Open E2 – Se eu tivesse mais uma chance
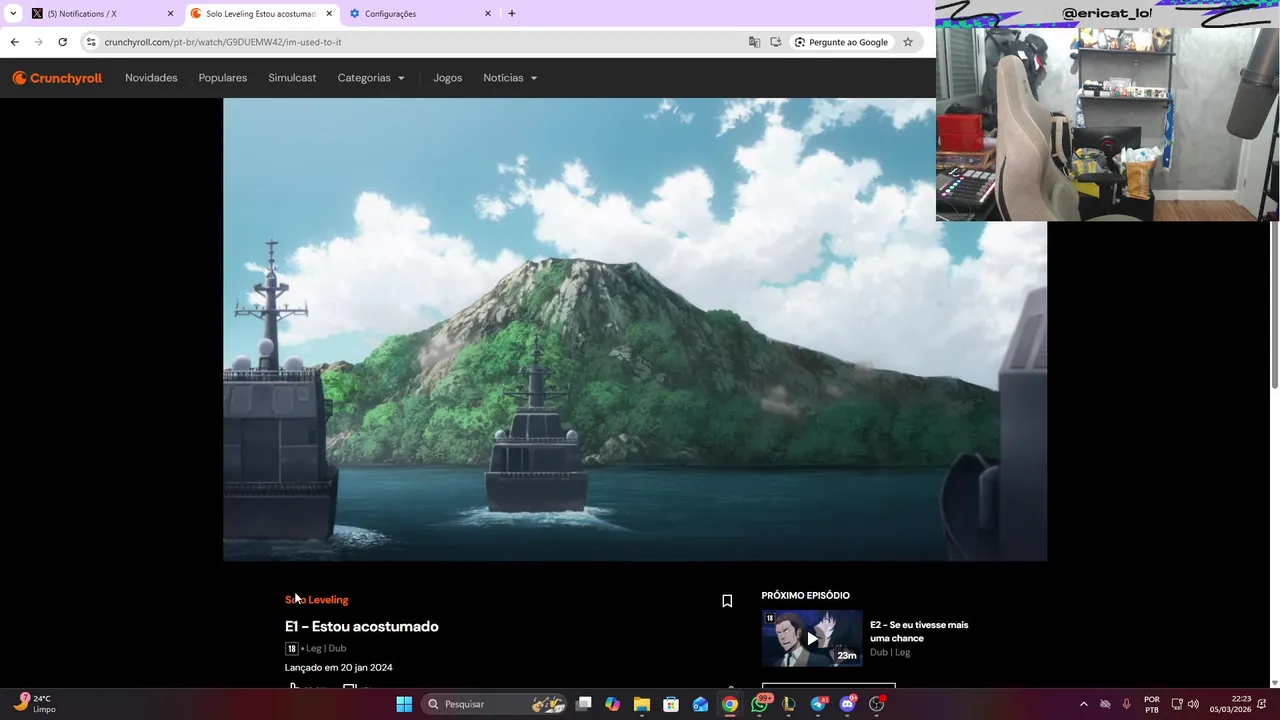The image size is (1280, 720). pos(919,631)
